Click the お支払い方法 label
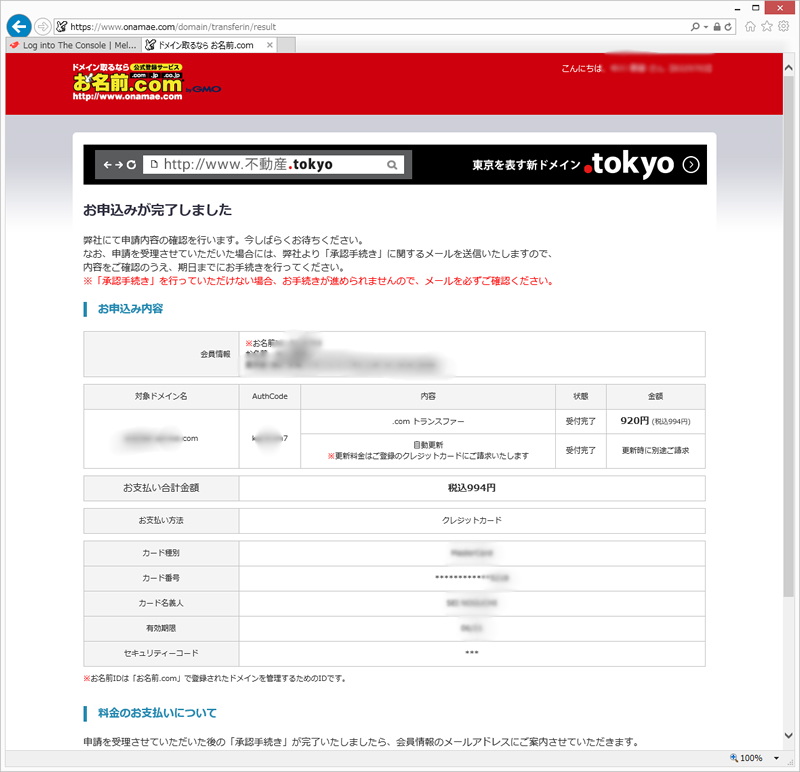This screenshot has width=800, height=772. pyautogui.click(x=161, y=520)
